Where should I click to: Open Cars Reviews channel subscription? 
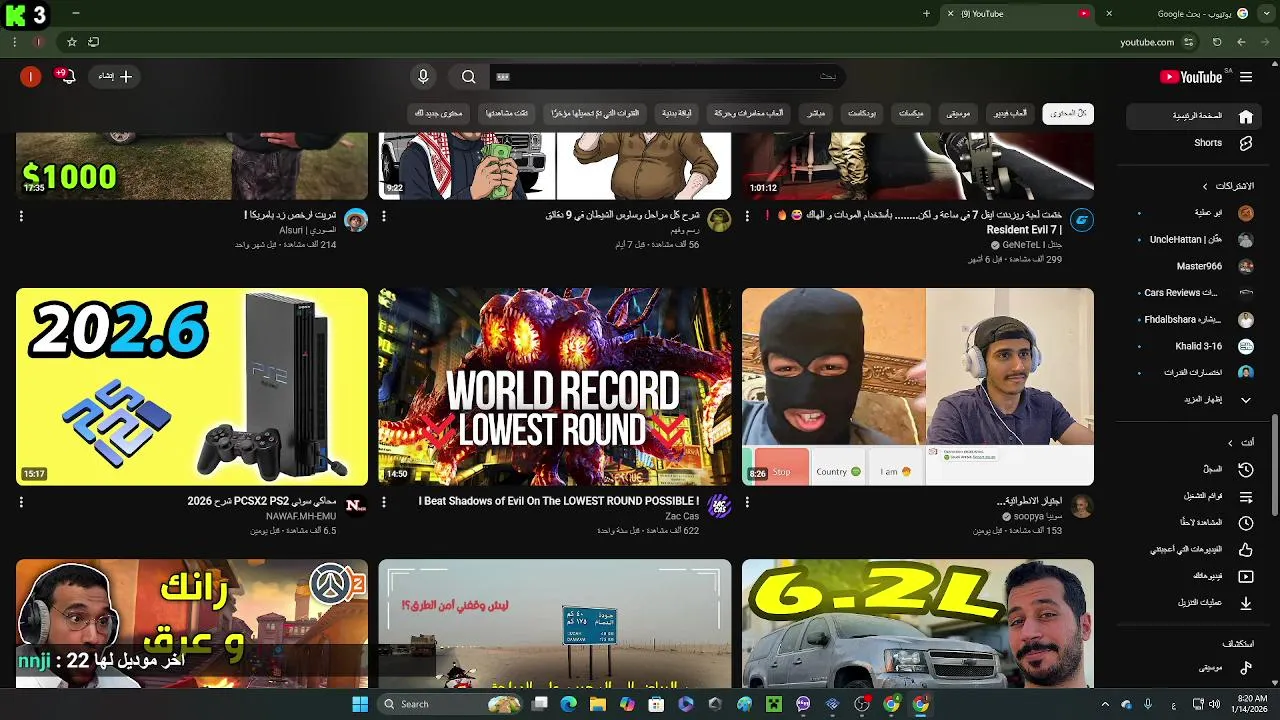click(1196, 293)
